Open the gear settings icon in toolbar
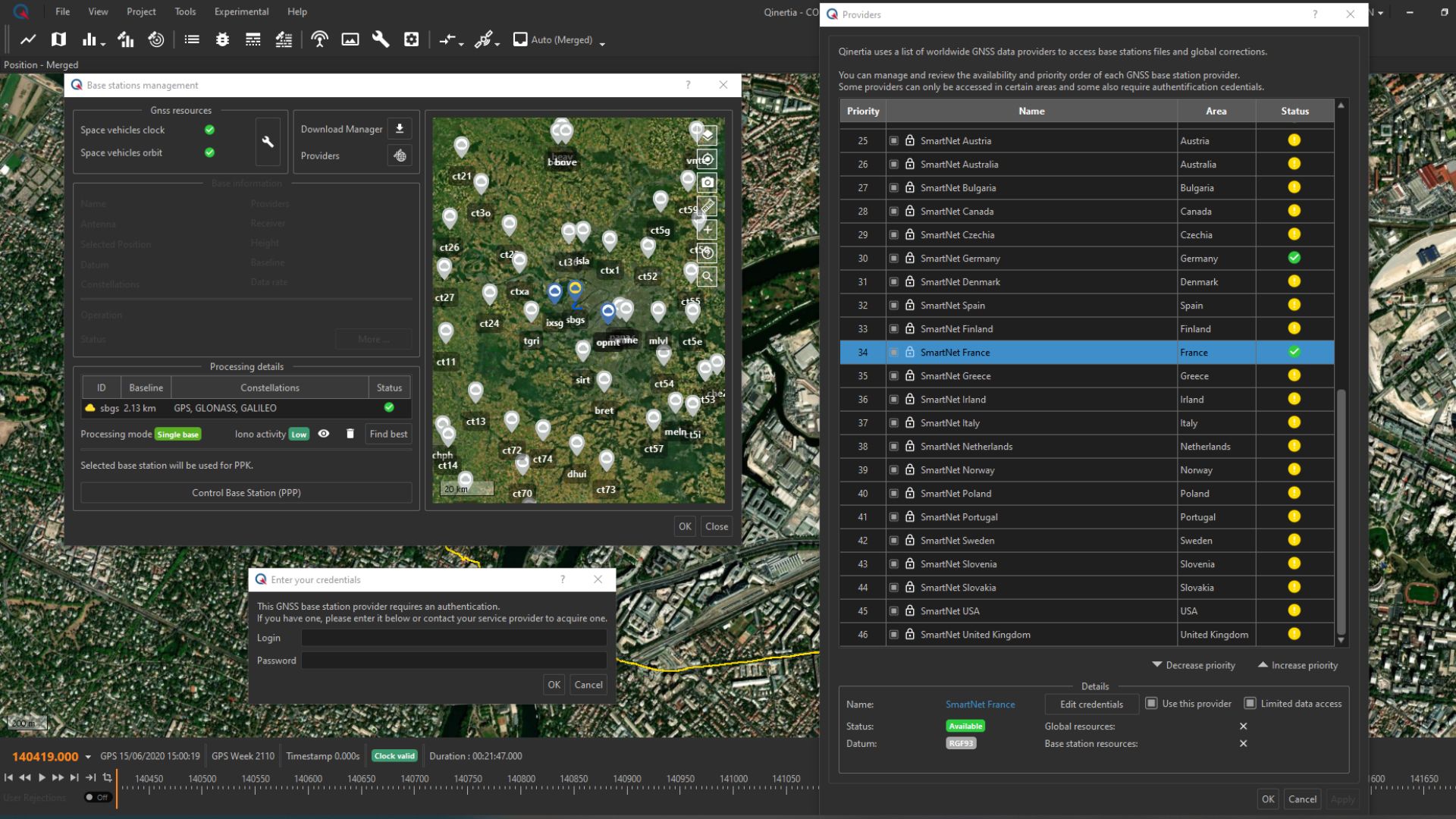The image size is (1456, 819). click(411, 39)
